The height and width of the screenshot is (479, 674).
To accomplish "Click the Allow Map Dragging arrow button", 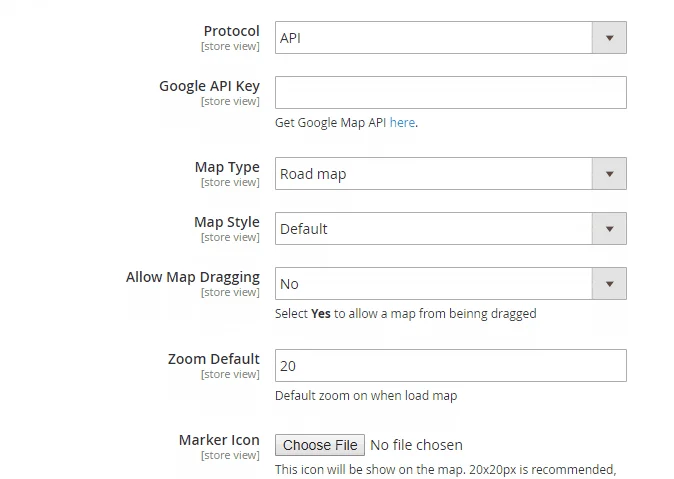I will tap(609, 284).
